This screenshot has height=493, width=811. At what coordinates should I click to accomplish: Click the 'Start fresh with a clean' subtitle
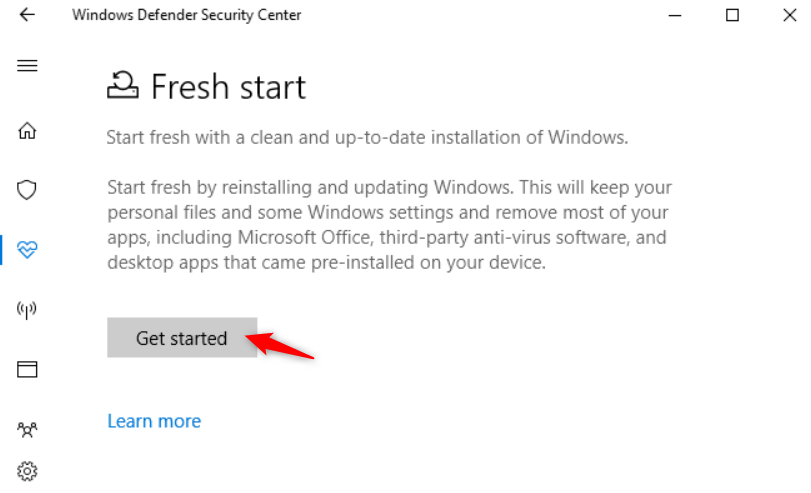(367, 138)
